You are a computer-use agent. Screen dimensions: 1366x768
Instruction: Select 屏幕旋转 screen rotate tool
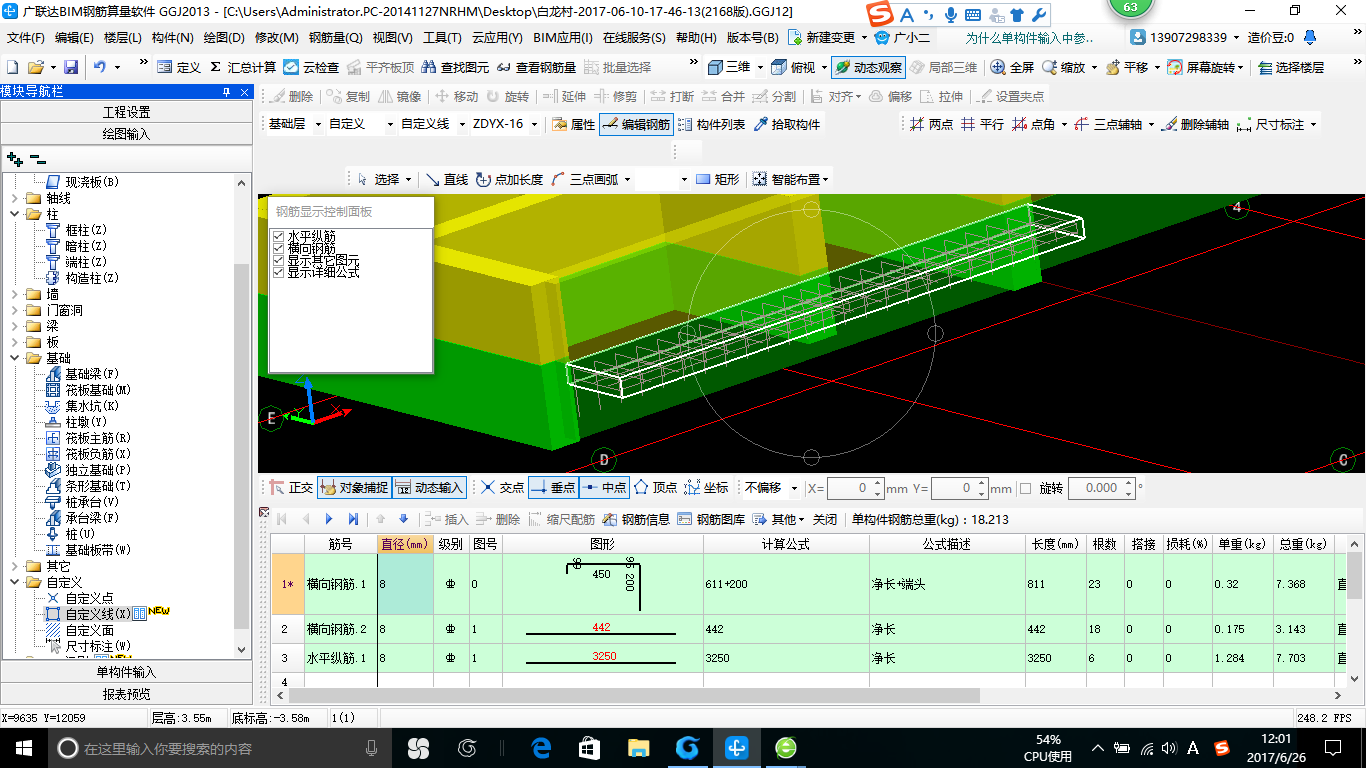[x=1207, y=67]
